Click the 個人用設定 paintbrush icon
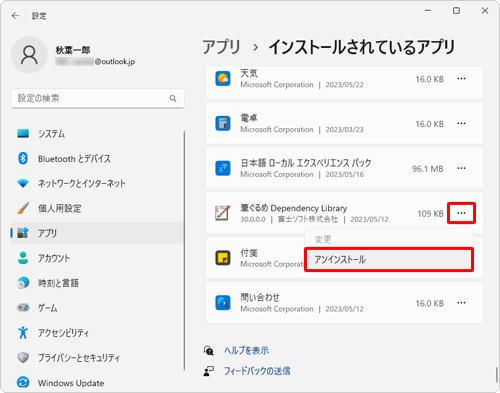 click(23, 208)
